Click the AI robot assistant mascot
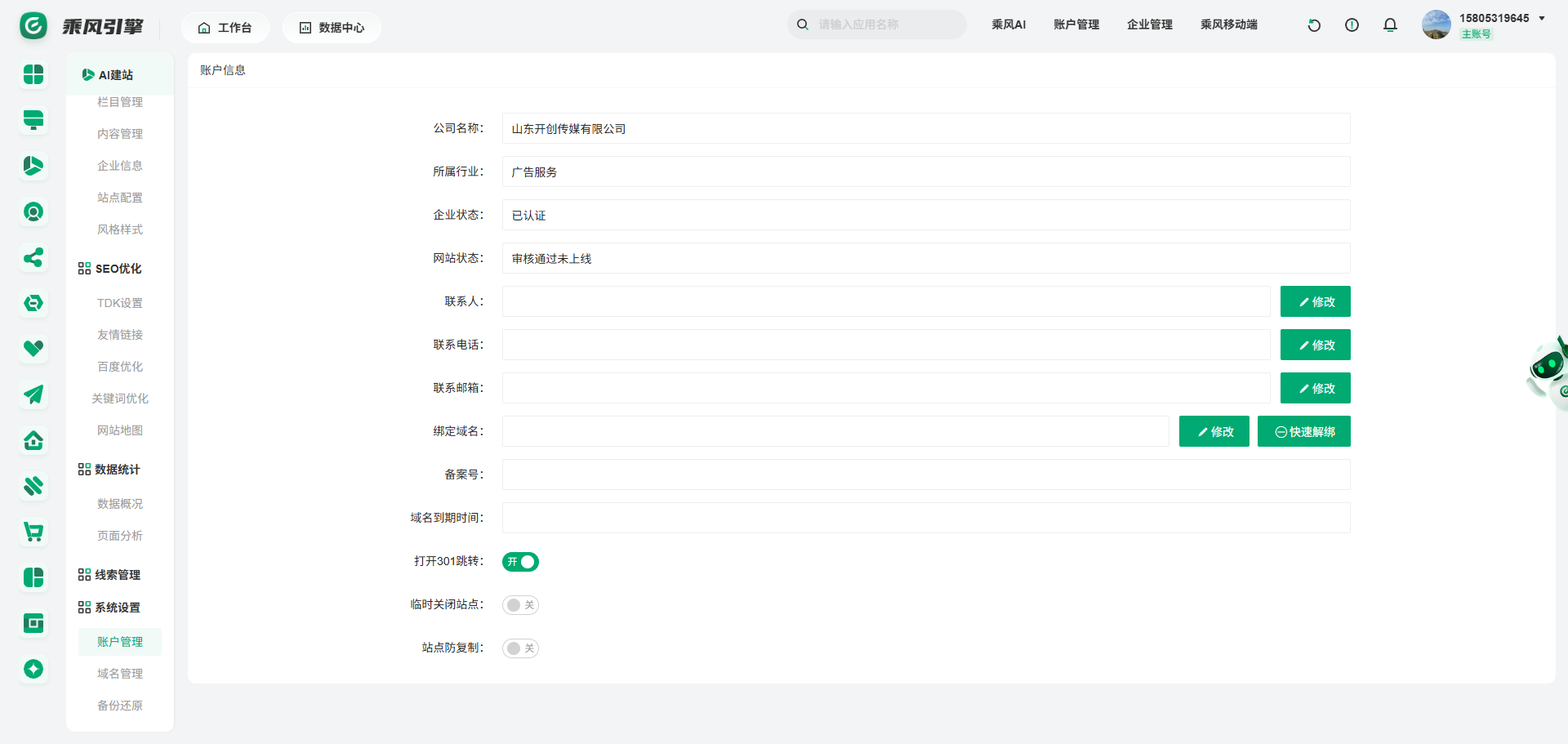This screenshot has height=744, width=1568. 1548,369
